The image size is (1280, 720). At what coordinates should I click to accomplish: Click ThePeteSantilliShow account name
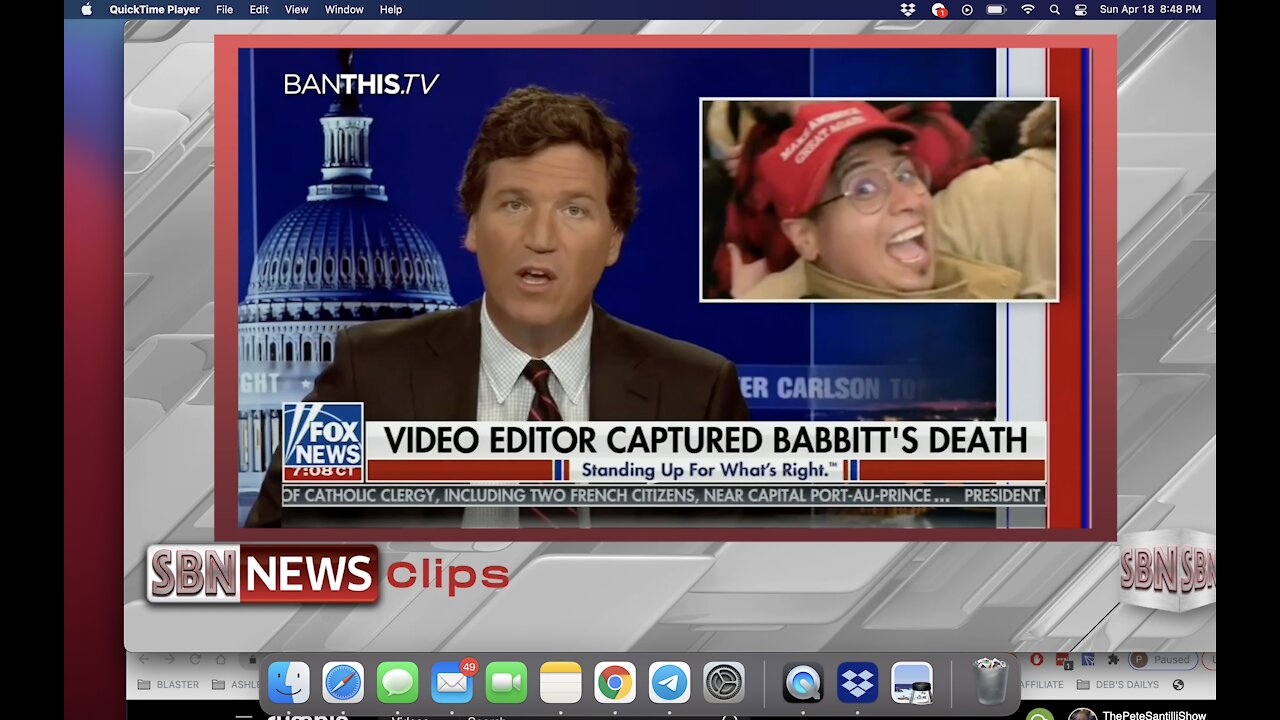[1155, 715]
